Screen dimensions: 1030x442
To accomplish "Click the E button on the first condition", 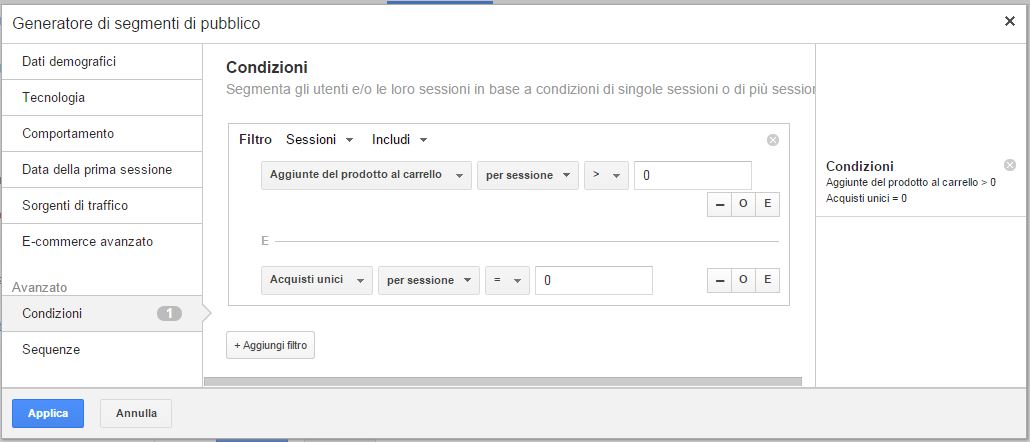I will tap(767, 205).
